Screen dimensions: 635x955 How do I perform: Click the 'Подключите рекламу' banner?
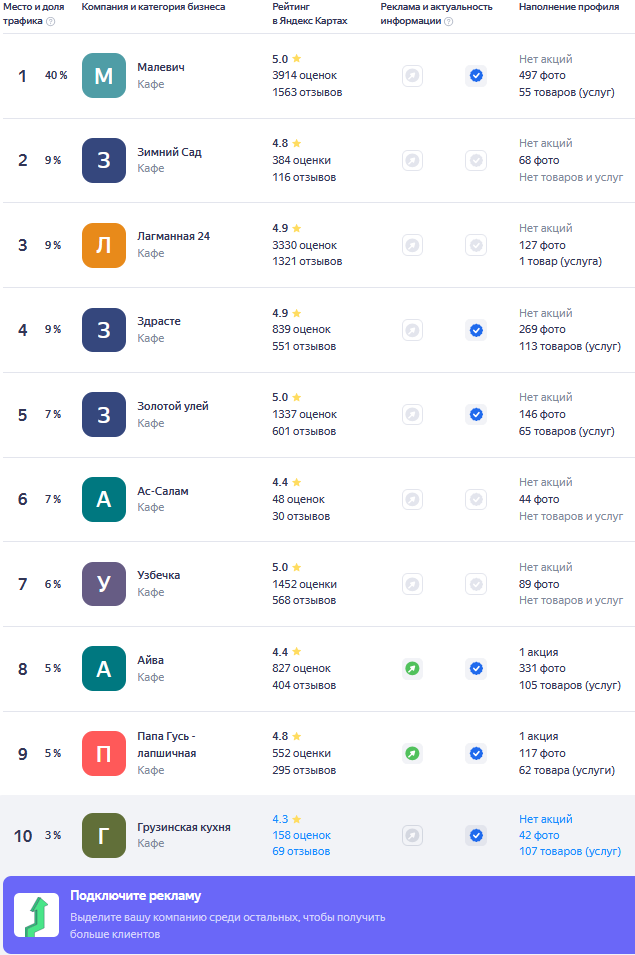click(x=319, y=915)
